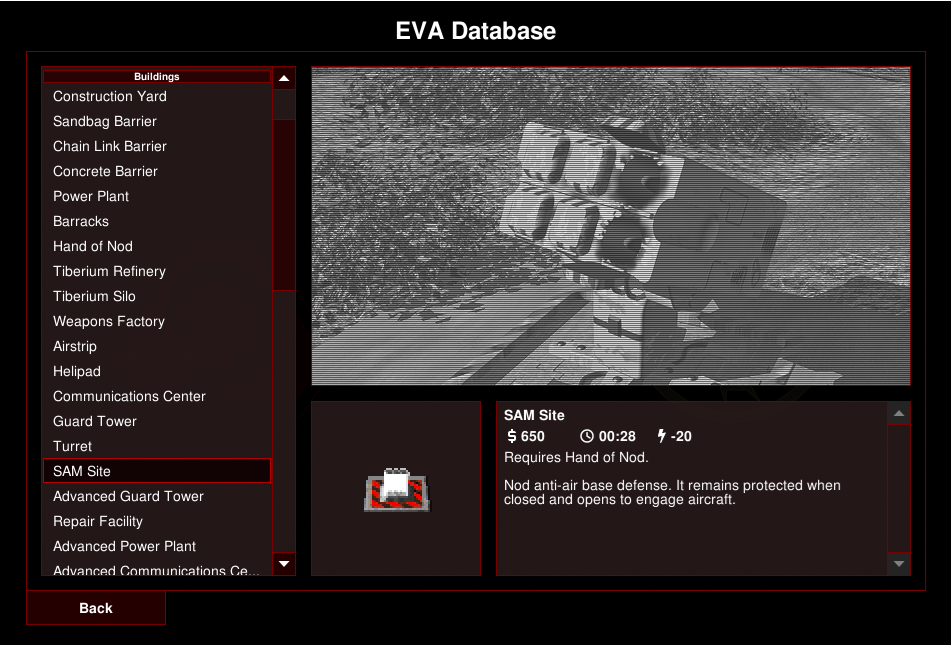
Task: Click the SAM Site preview video image
Action: click(611, 226)
